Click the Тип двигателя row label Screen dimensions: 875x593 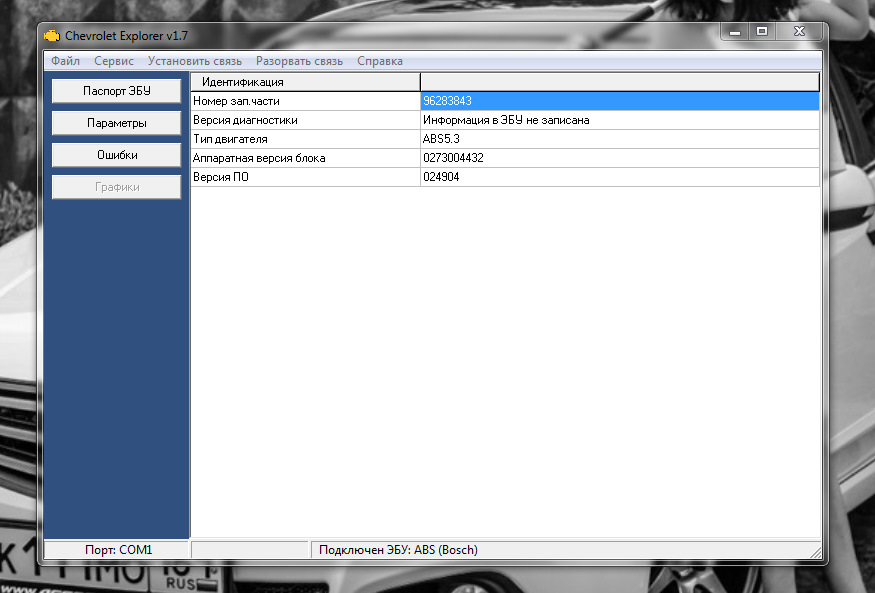click(x=305, y=139)
